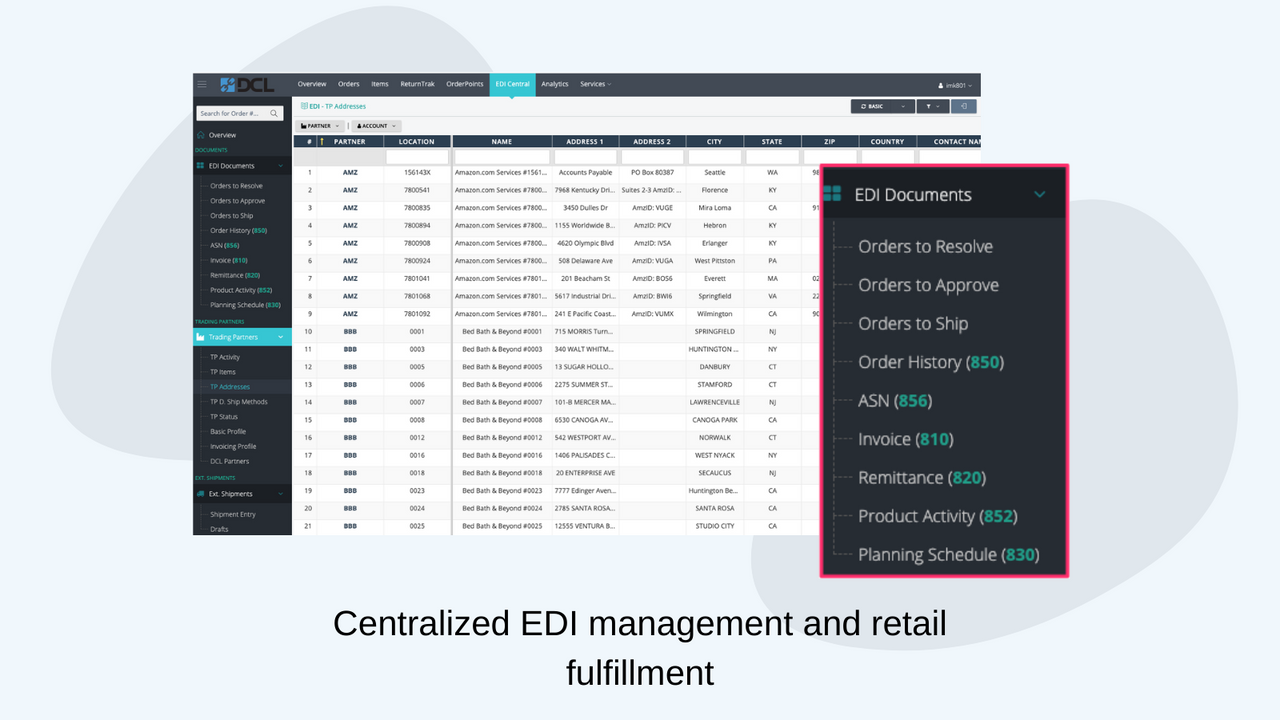This screenshot has height=720, width=1280.
Task: Click the export icon button at far right
Action: [x=964, y=106]
